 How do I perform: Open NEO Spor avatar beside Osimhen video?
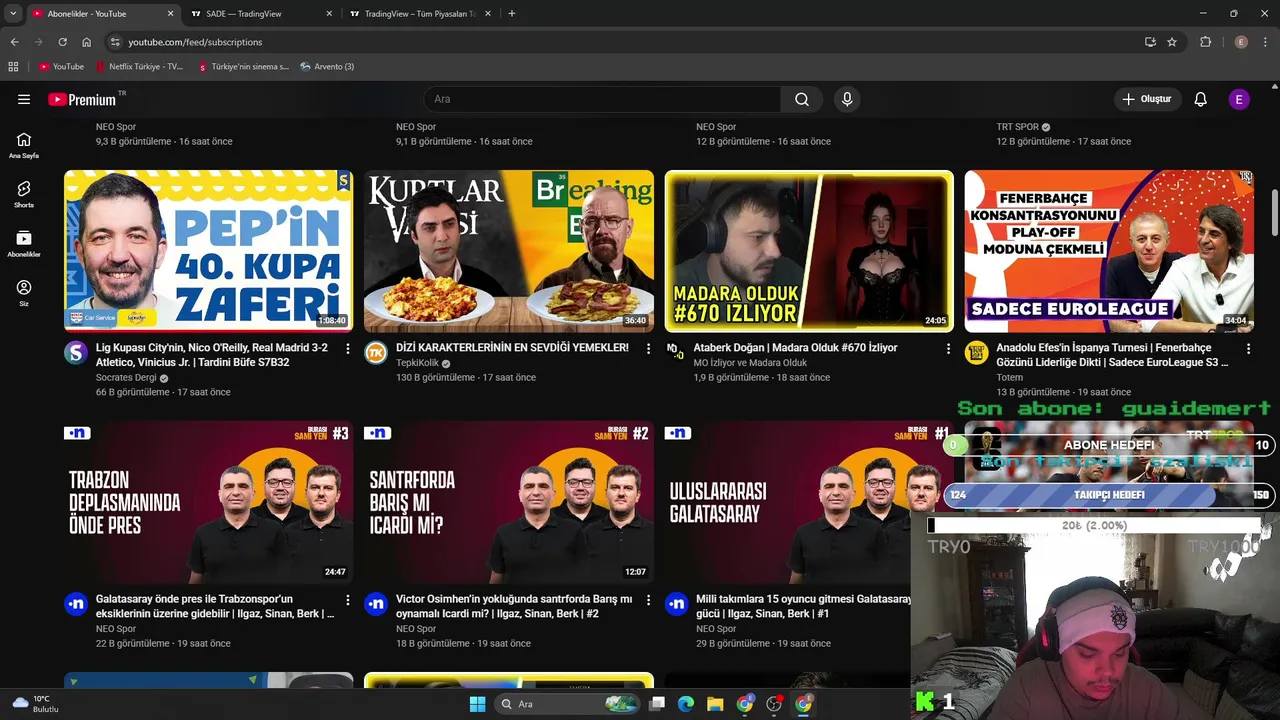coord(376,603)
